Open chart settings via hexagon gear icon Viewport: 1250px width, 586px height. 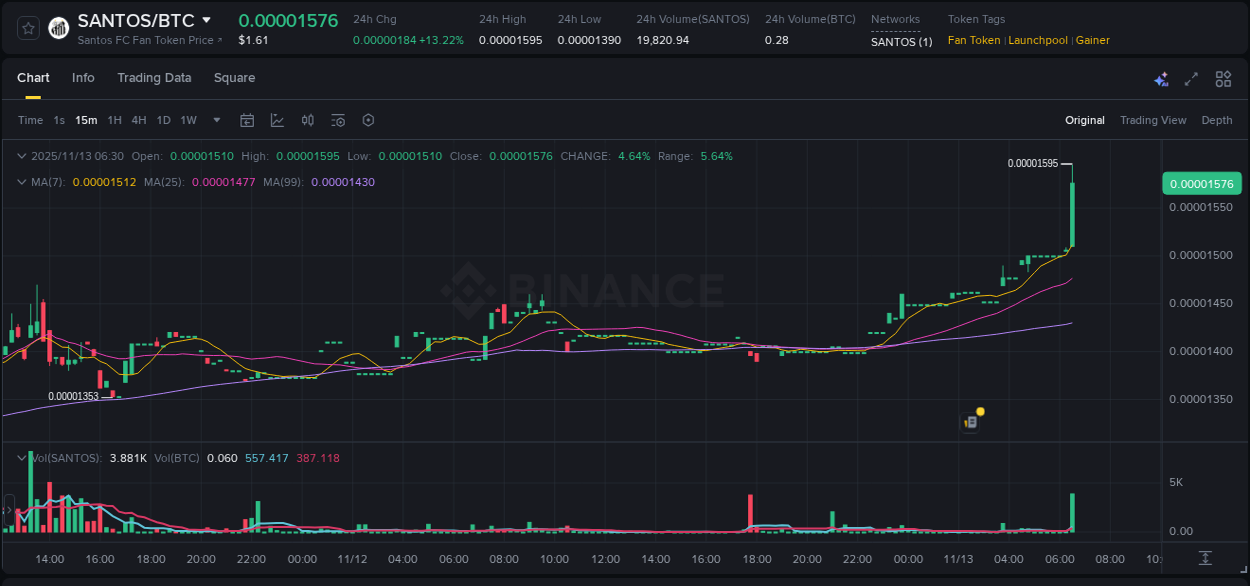(x=368, y=120)
